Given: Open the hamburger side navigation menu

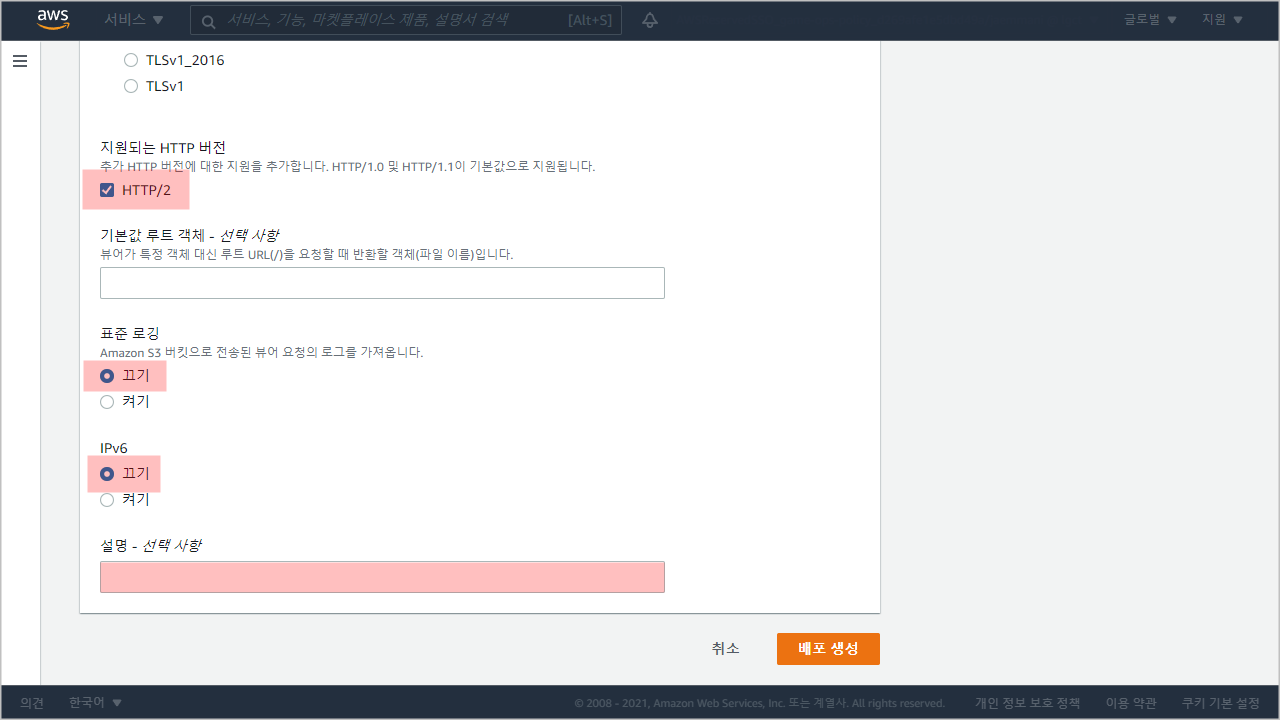Looking at the screenshot, I should point(20,61).
